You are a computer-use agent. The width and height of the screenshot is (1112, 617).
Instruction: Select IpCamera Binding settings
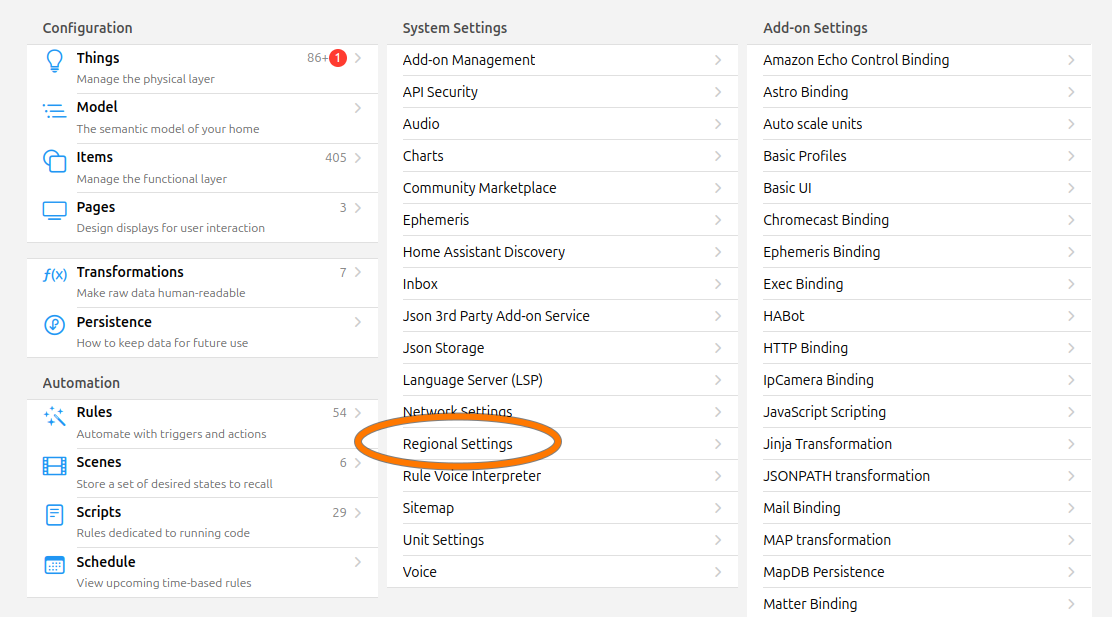pos(919,380)
